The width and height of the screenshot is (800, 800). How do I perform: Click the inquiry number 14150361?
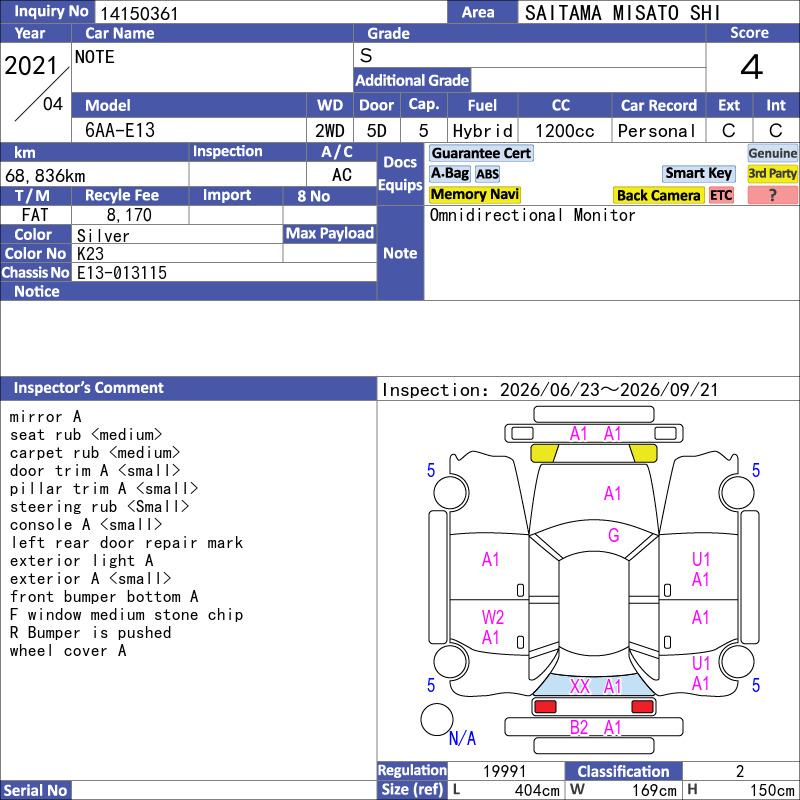(139, 13)
